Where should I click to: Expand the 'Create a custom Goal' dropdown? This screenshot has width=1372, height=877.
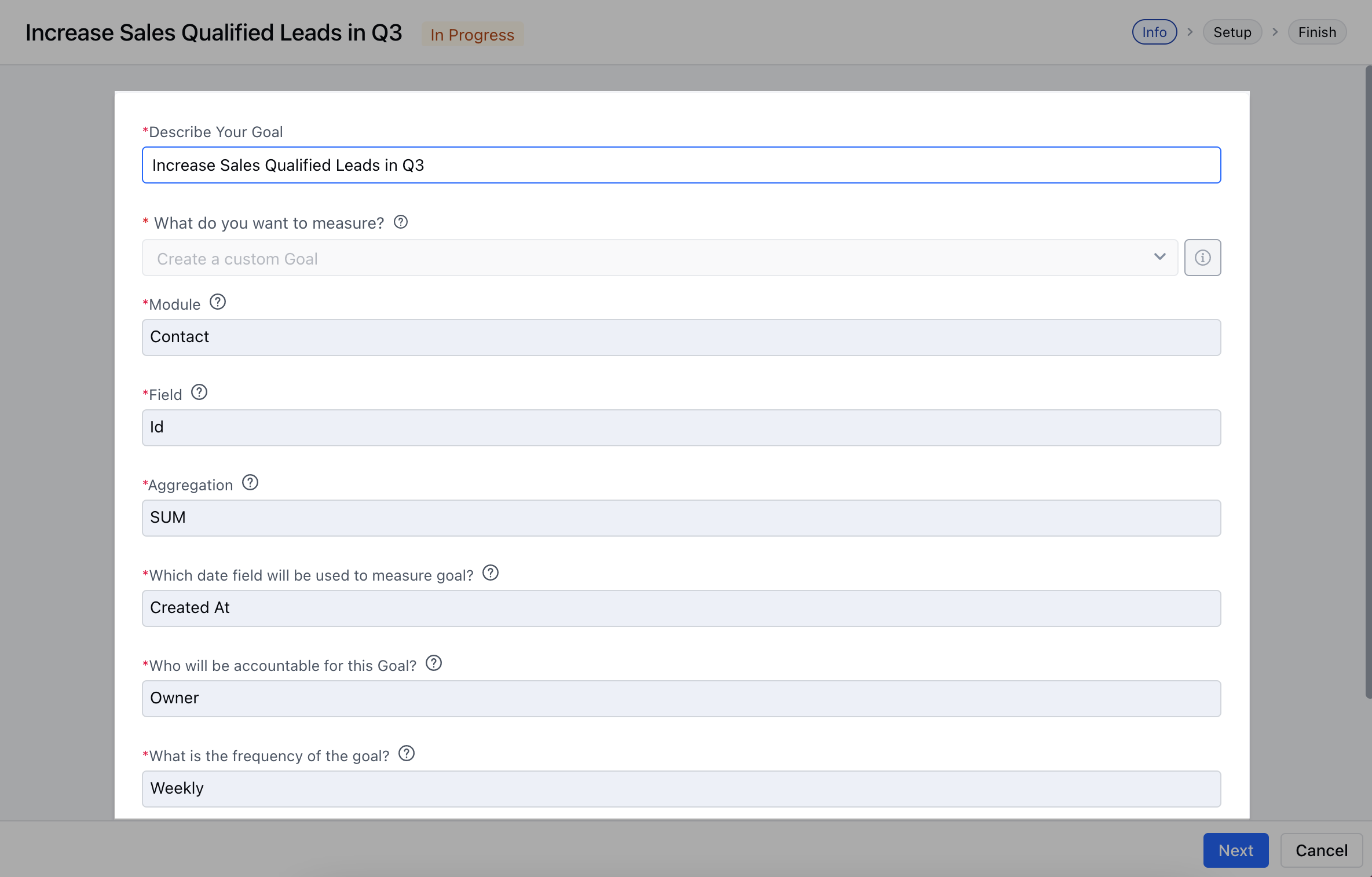tap(660, 258)
